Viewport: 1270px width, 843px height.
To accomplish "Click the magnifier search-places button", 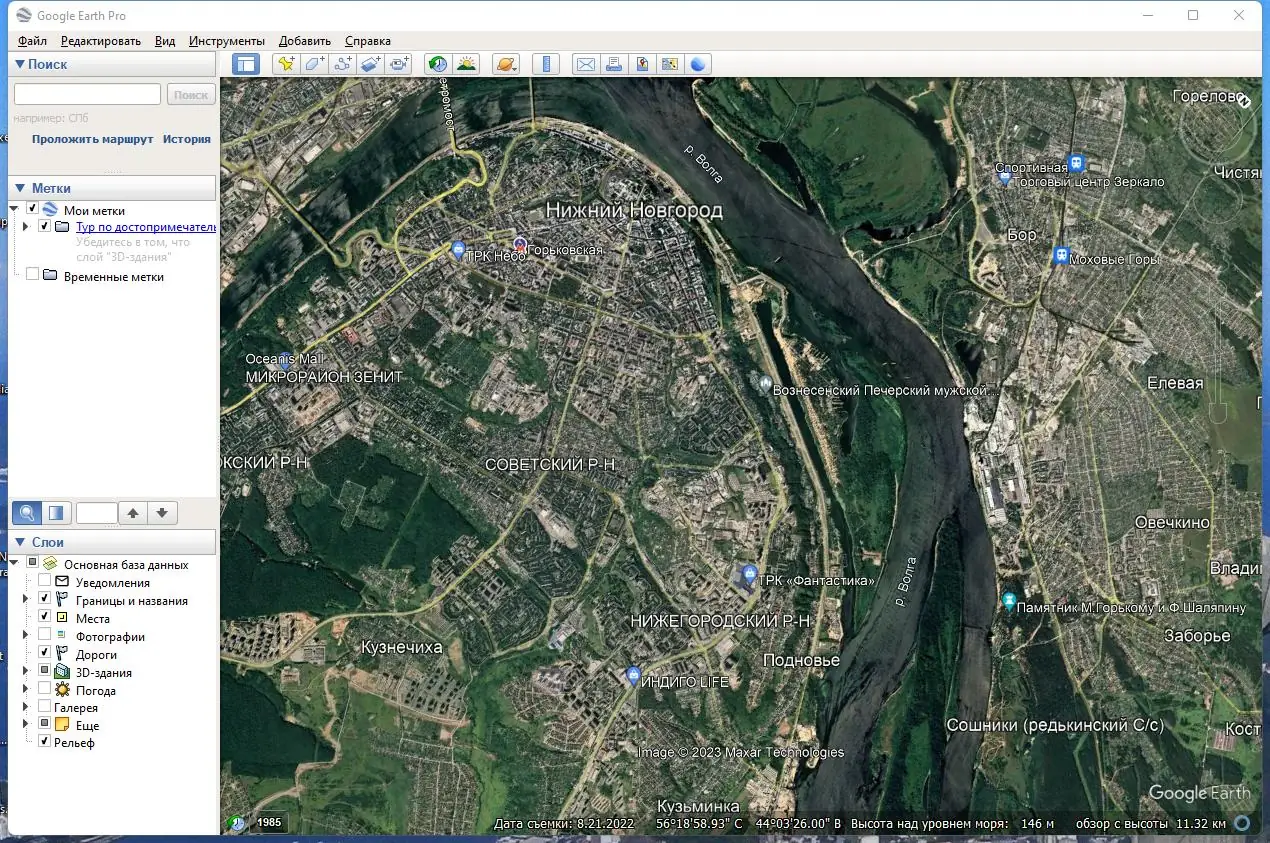I will (27, 513).
